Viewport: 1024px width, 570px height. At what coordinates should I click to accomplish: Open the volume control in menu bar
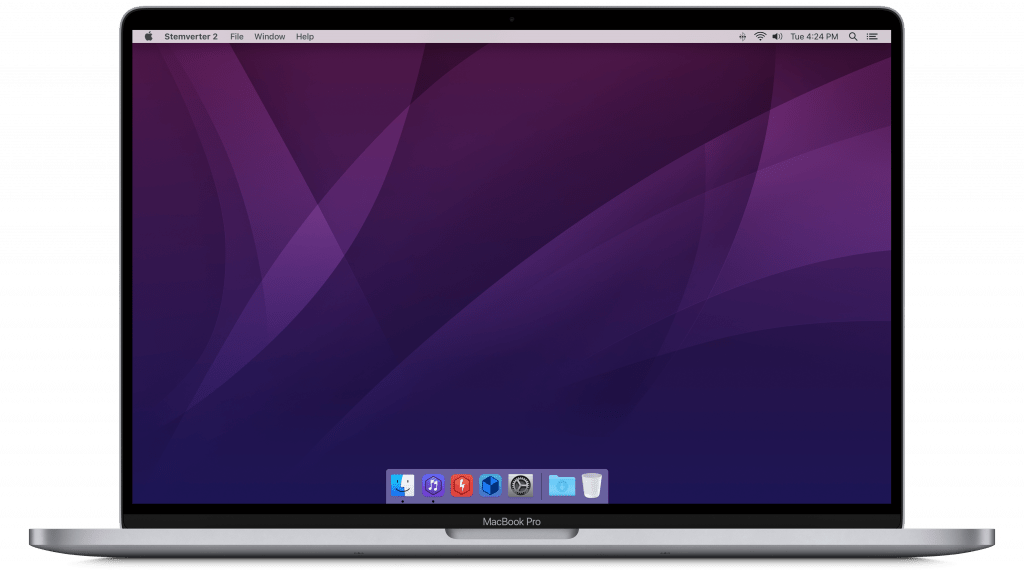click(777, 37)
